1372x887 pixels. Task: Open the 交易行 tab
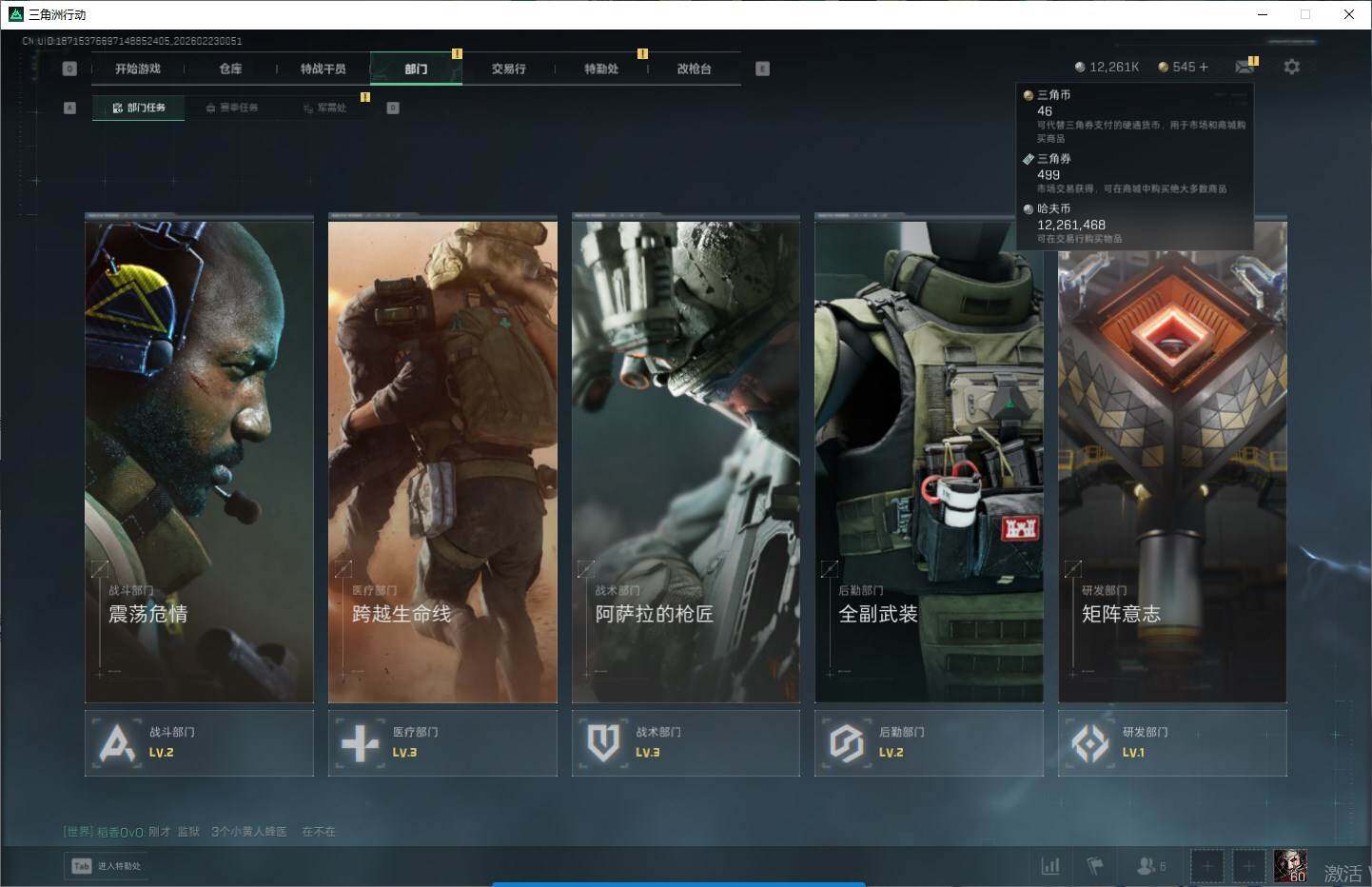coord(508,69)
